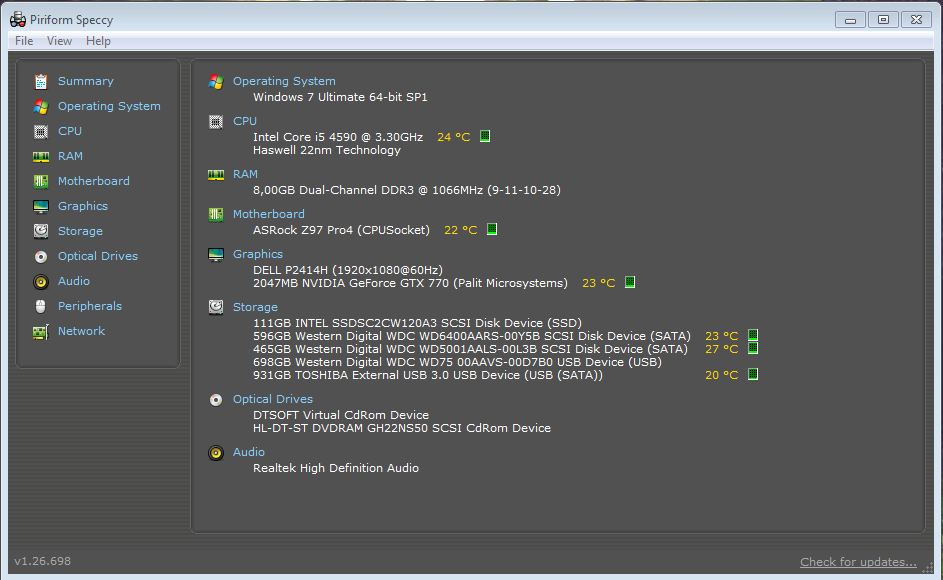Click the green indicator beside motherboard 22 °C
This screenshot has width=943, height=580.
click(491, 229)
